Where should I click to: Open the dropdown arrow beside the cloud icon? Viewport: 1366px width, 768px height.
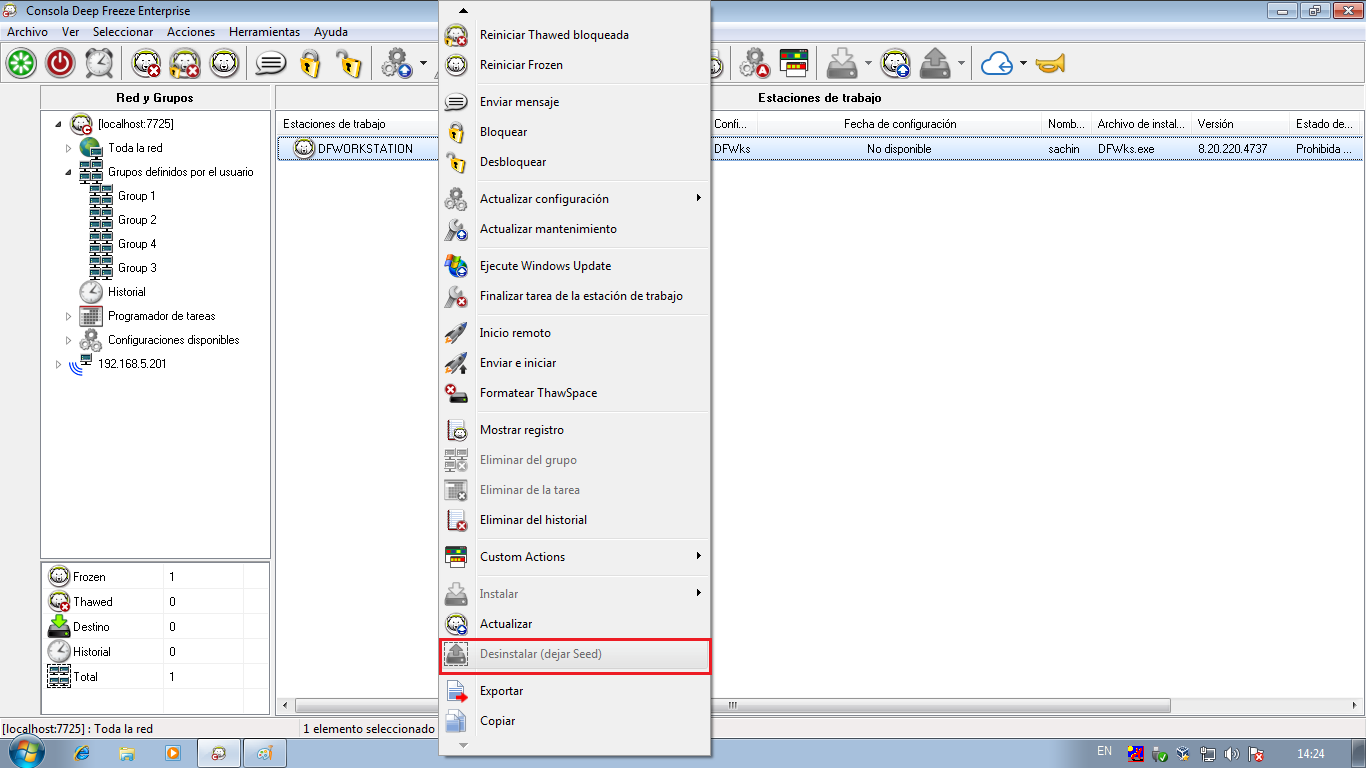click(x=1023, y=64)
